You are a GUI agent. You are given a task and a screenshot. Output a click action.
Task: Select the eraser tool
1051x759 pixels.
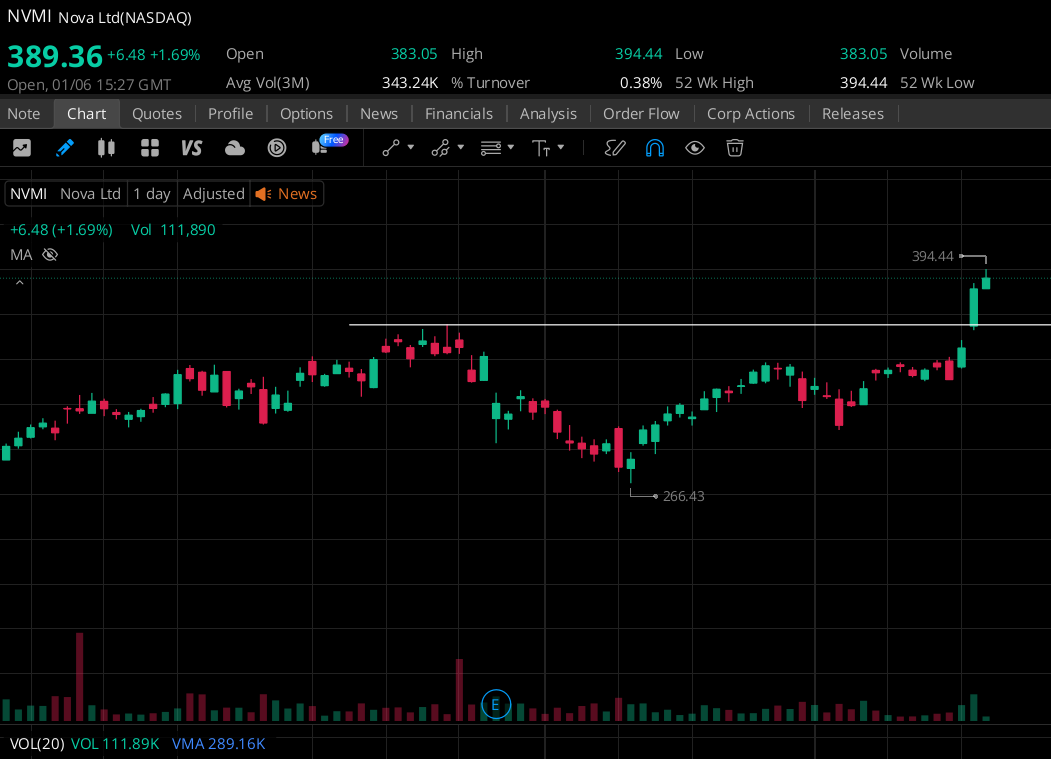(614, 147)
